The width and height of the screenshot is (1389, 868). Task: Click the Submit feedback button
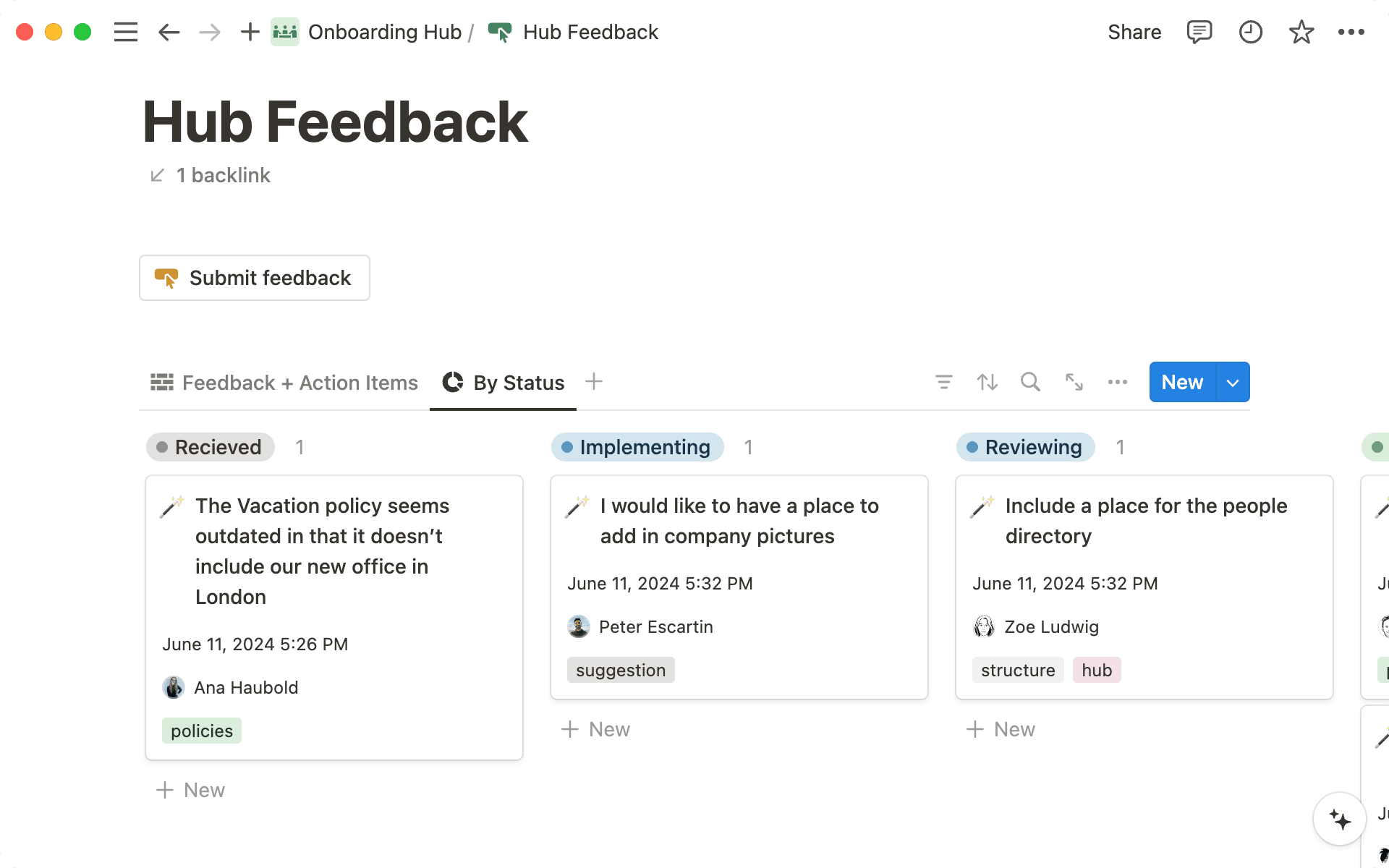(x=254, y=278)
